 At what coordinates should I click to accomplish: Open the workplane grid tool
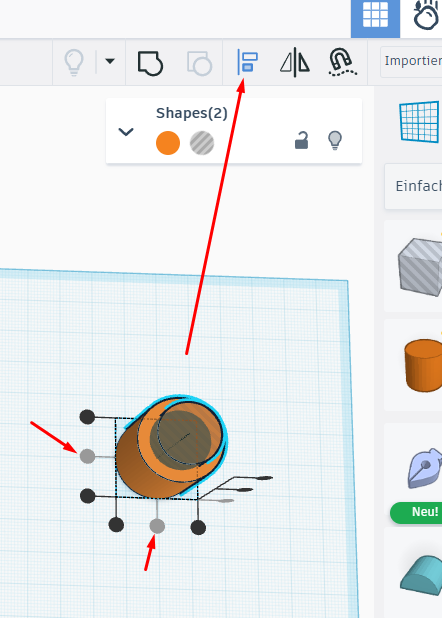click(420, 121)
